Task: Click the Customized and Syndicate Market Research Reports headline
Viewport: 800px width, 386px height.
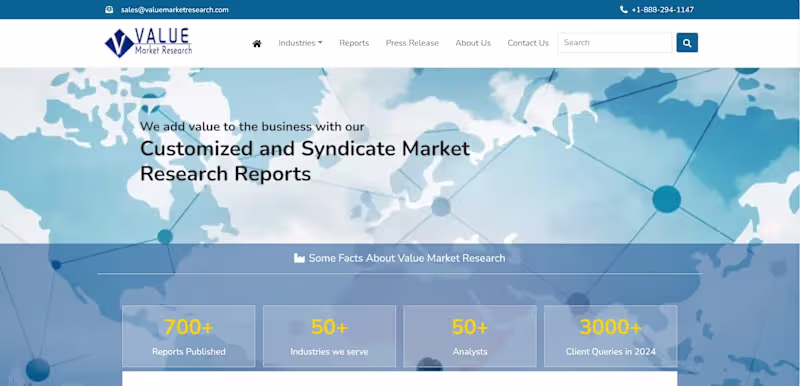Action: click(x=305, y=161)
